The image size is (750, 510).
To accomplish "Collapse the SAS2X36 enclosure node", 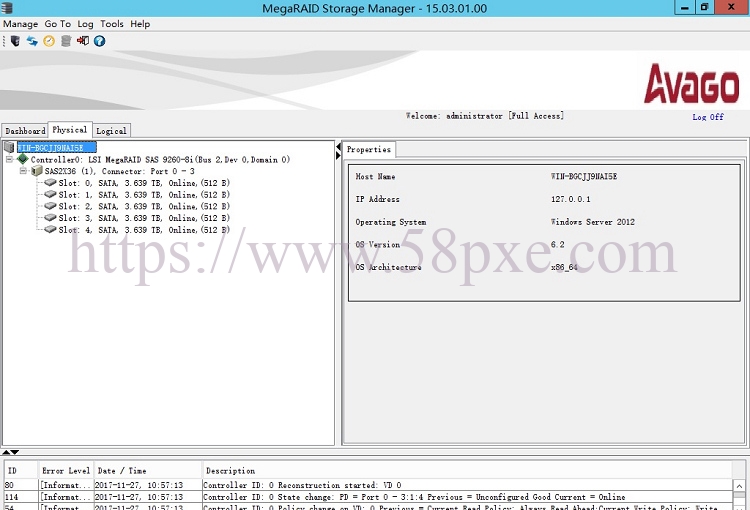I will click(x=22, y=171).
